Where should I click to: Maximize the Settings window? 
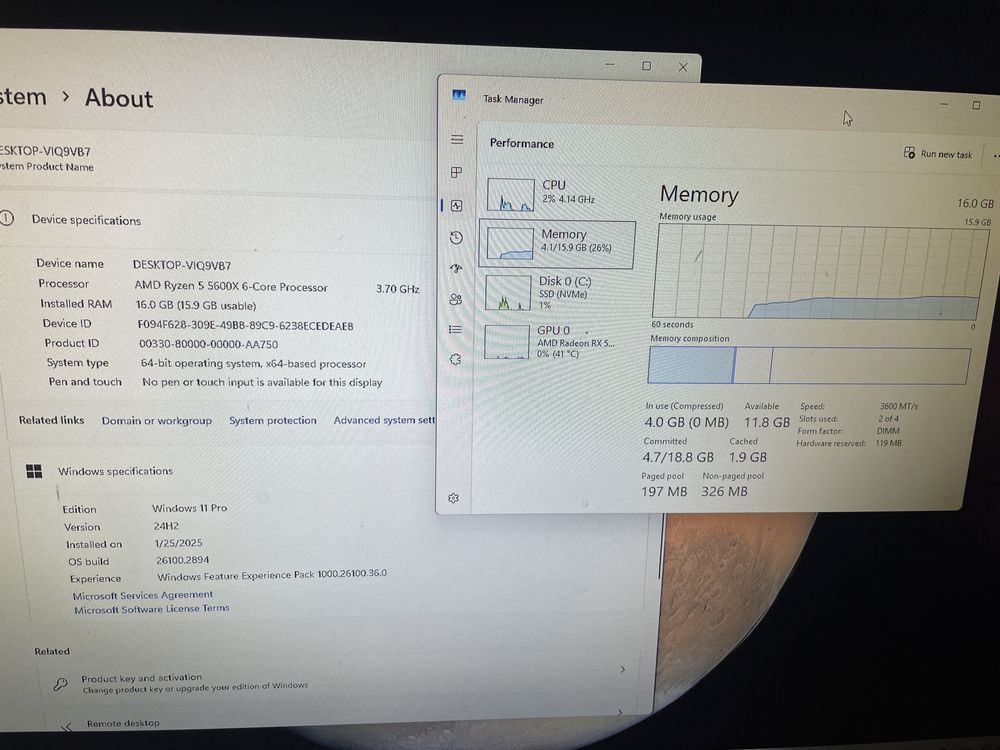pos(646,66)
